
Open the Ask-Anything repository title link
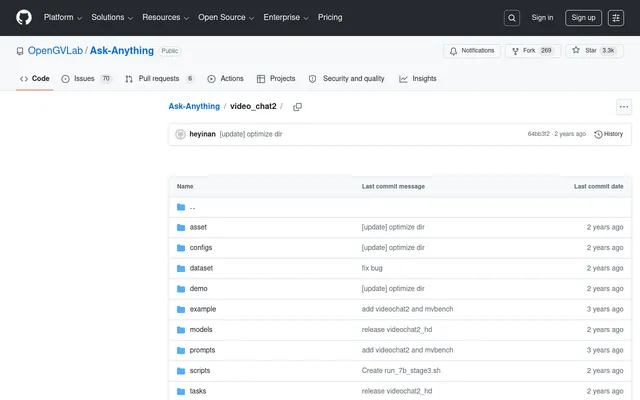(122, 51)
